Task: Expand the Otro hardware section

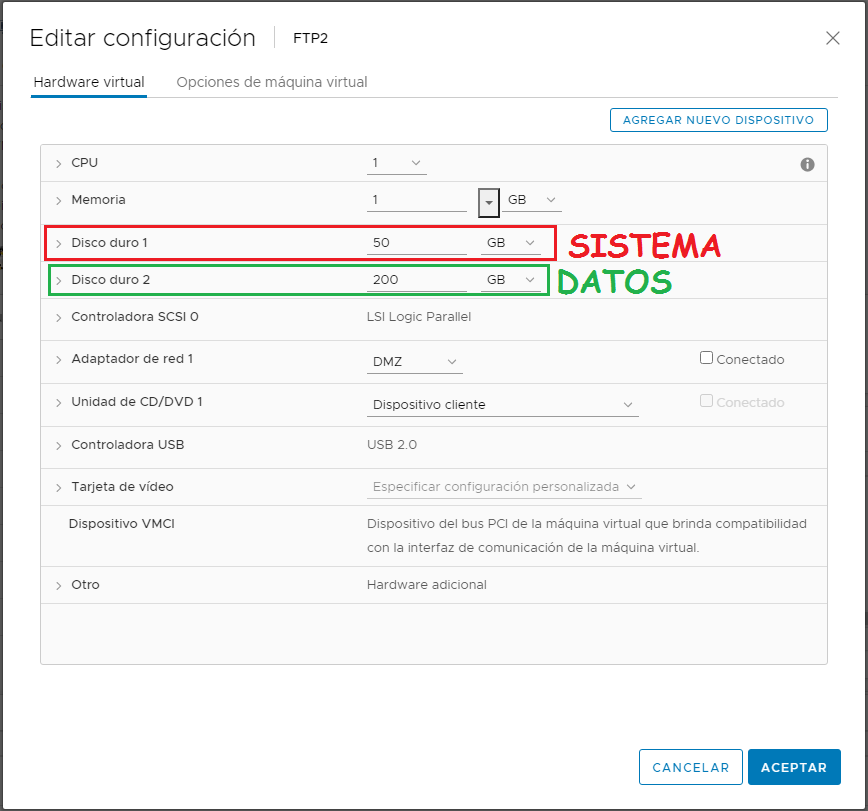Action: click(x=59, y=585)
